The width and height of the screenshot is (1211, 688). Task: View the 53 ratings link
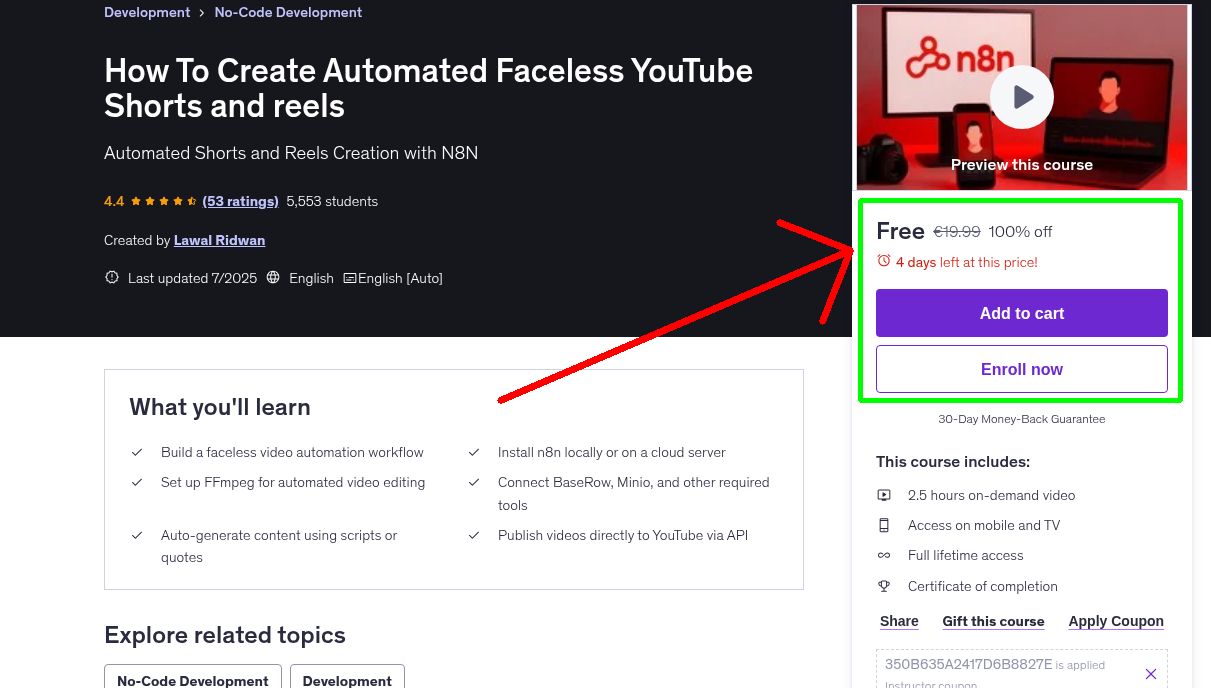tap(240, 201)
